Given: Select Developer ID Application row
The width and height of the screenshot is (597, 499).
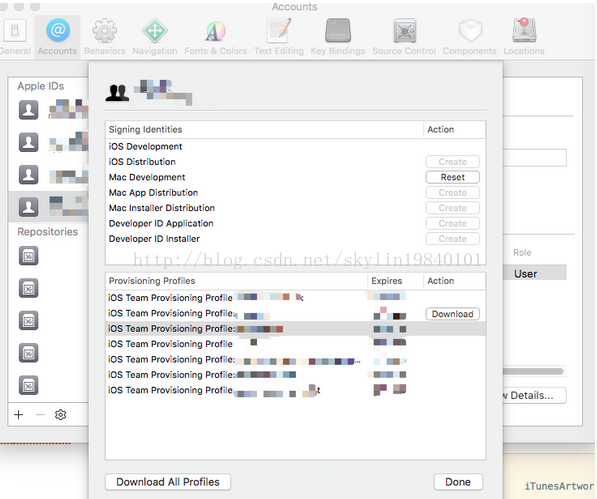Looking at the screenshot, I should click(295, 223).
